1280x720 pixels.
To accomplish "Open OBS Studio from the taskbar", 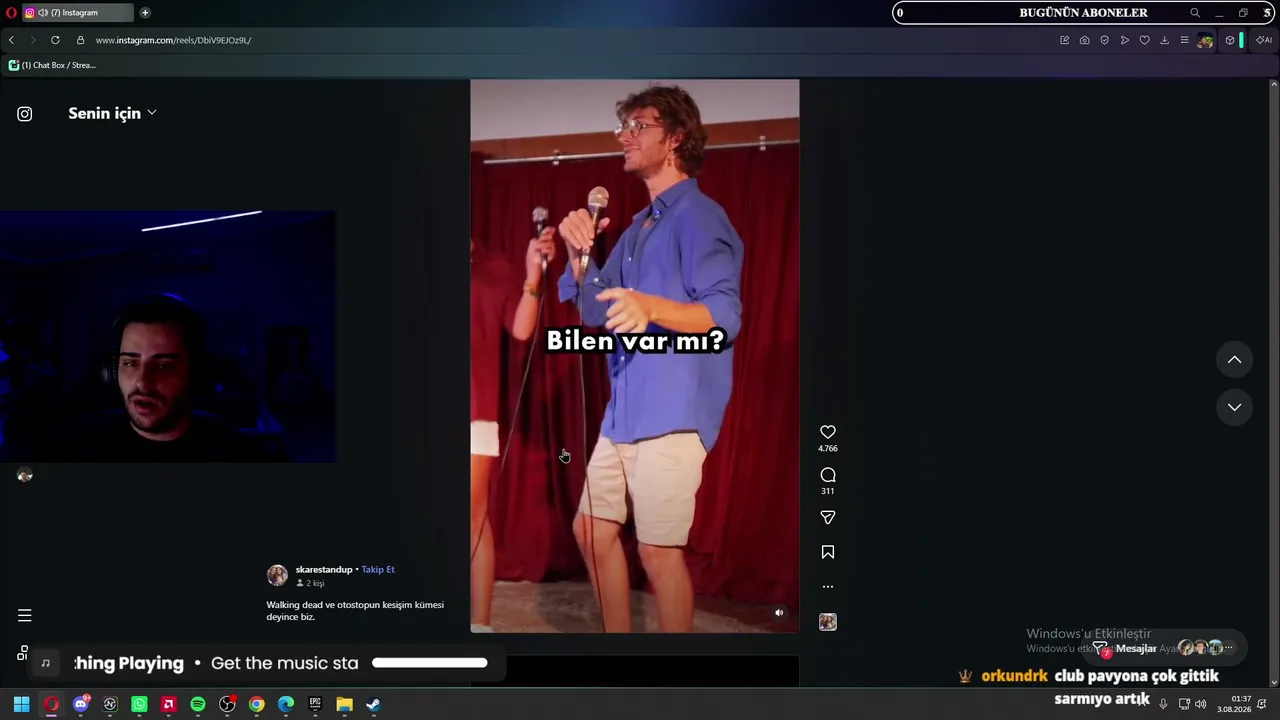I will 227,704.
